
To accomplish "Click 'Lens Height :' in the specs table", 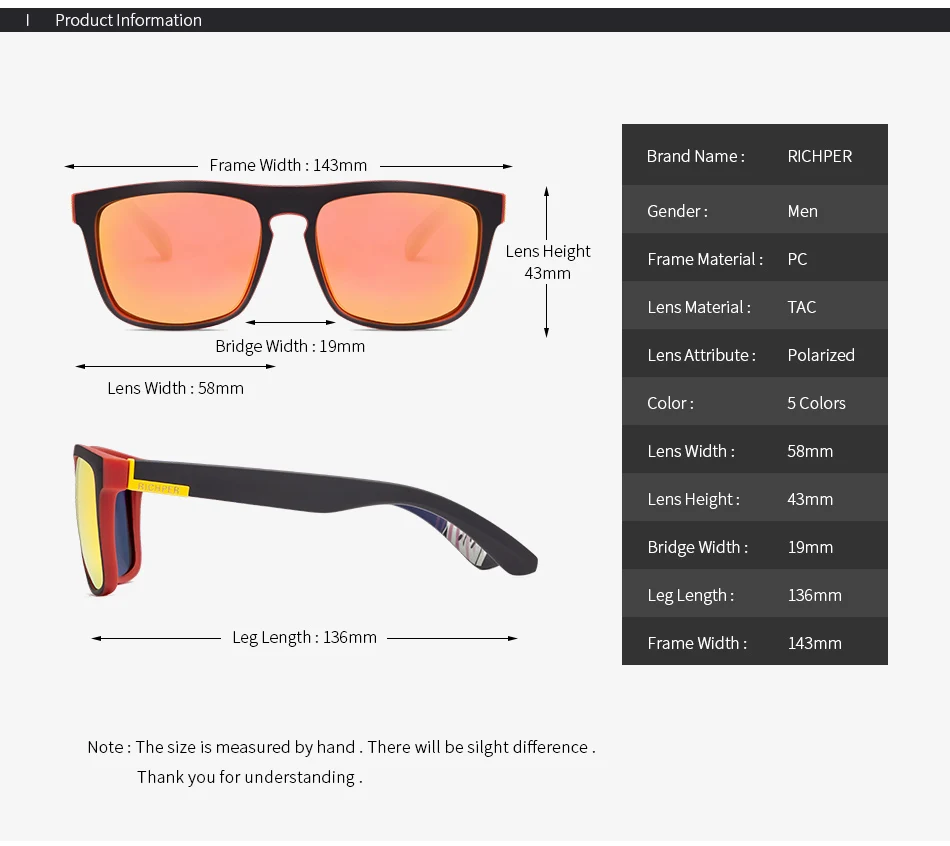I will pyautogui.click(x=694, y=499).
